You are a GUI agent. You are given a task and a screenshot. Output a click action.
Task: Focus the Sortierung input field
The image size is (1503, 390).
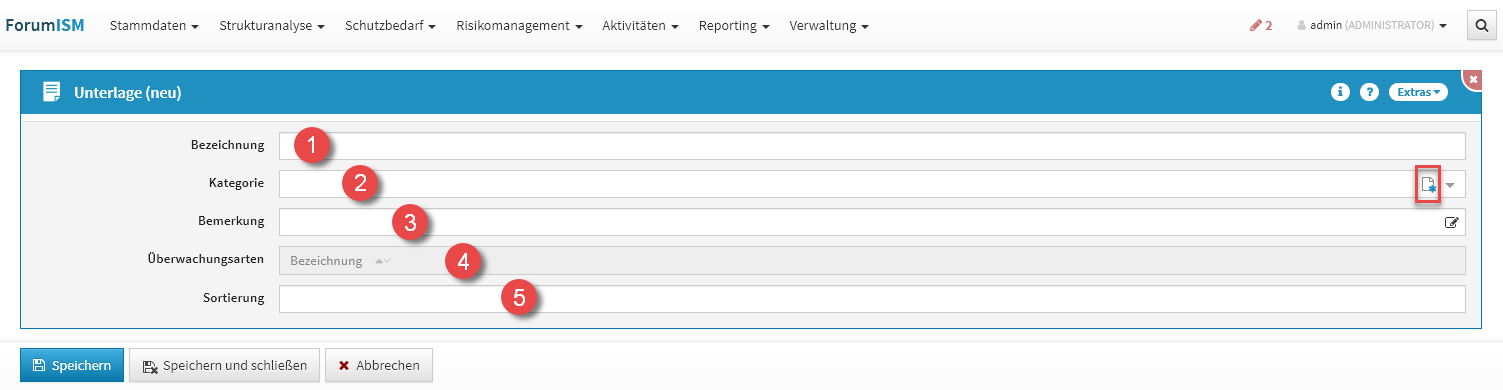click(x=872, y=299)
